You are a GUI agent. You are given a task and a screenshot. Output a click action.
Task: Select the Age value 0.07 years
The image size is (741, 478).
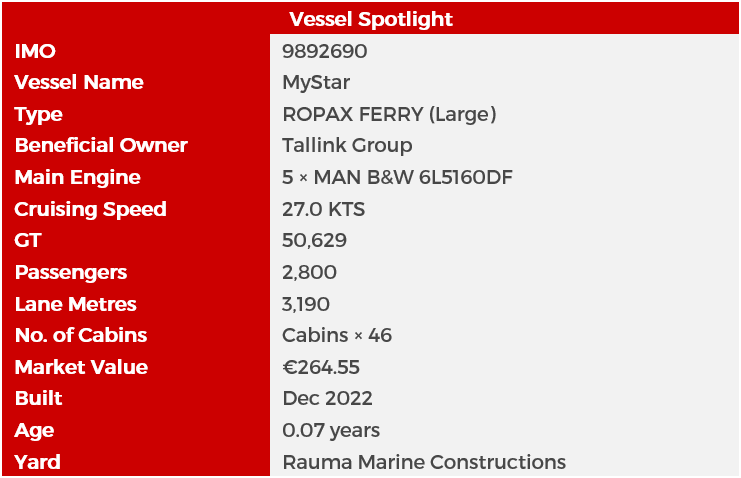point(331,430)
